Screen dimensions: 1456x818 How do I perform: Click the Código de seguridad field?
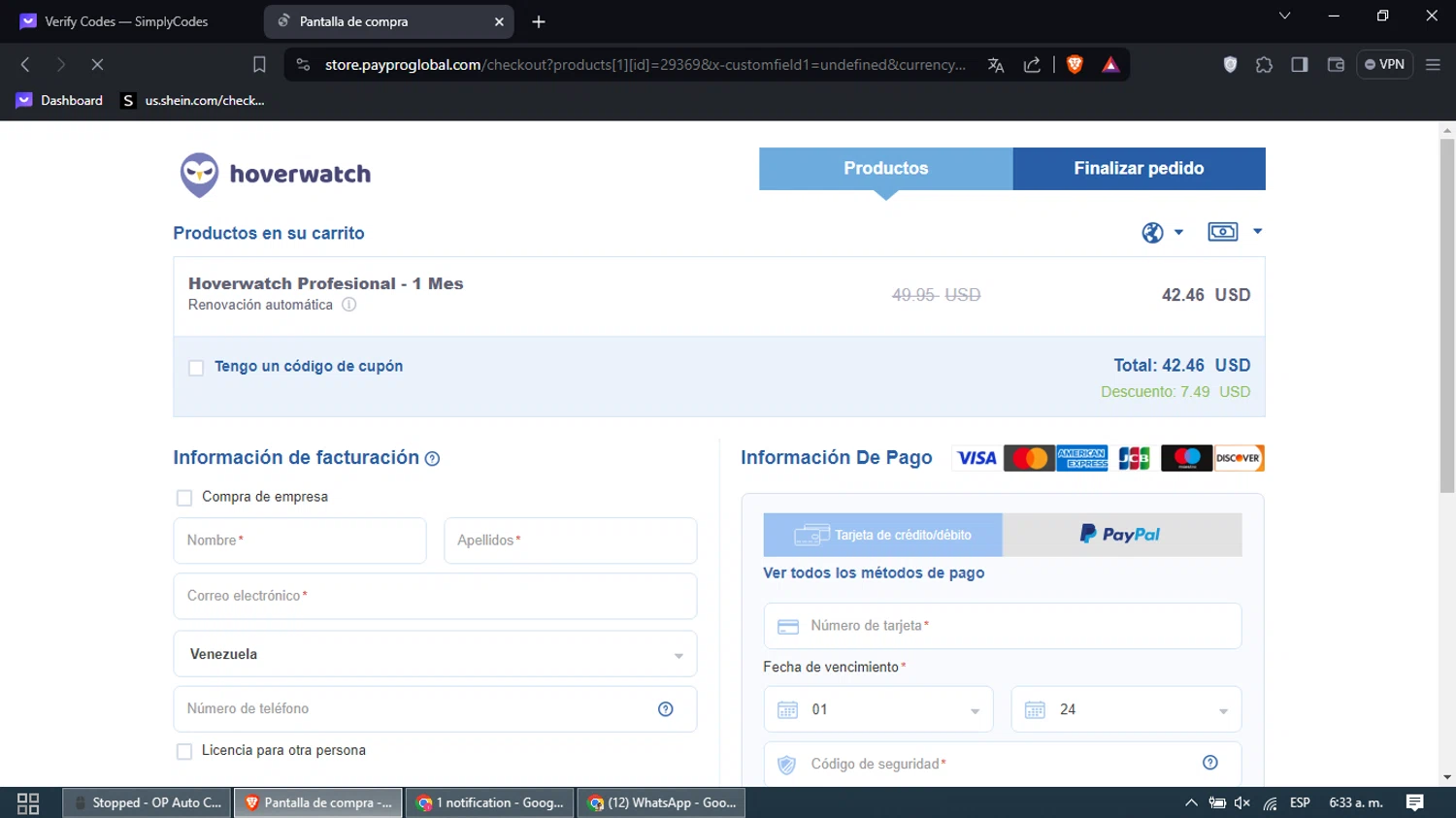pos(1003,765)
